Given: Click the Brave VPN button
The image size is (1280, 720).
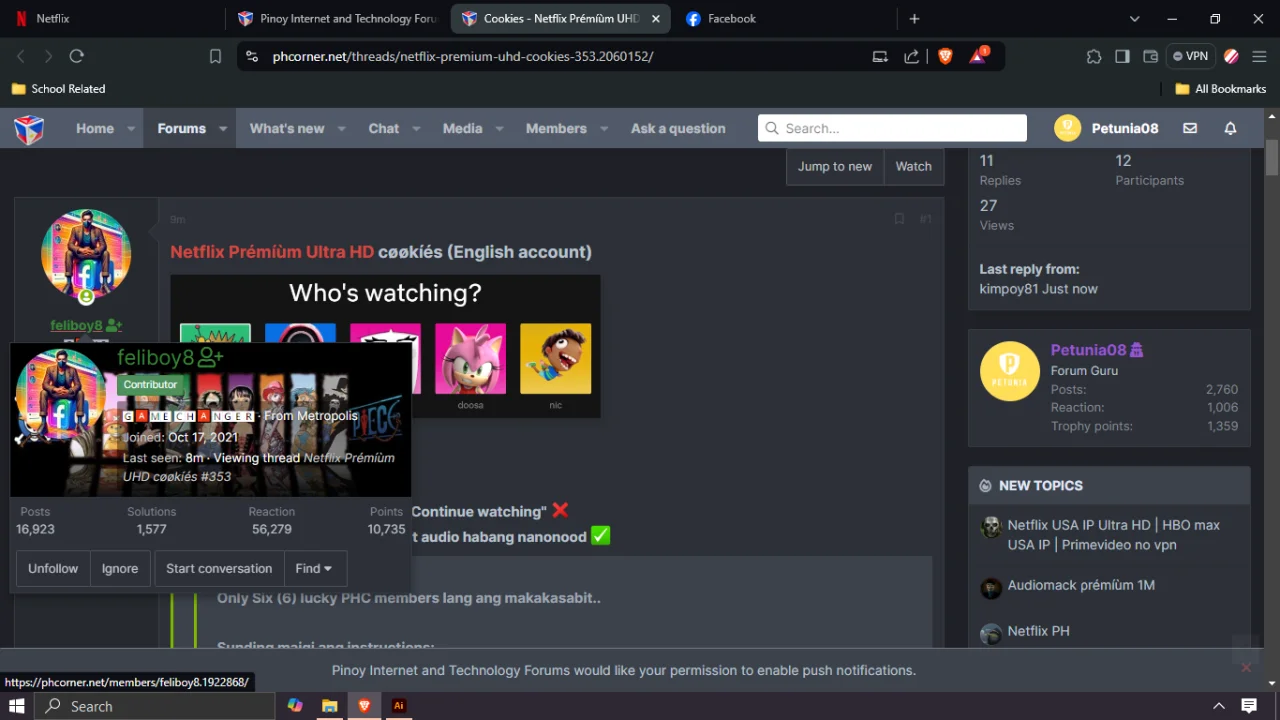Looking at the screenshot, I should (x=1190, y=57).
